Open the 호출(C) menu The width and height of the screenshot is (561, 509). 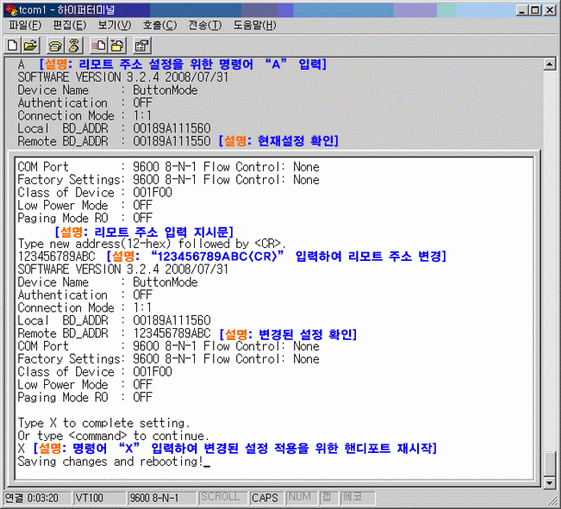(x=160, y=25)
